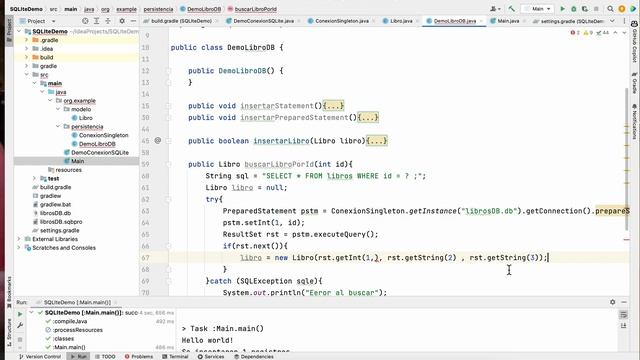640x360 pixels.
Task: Collapse all icon in Project panel header
Action: click(108, 21)
